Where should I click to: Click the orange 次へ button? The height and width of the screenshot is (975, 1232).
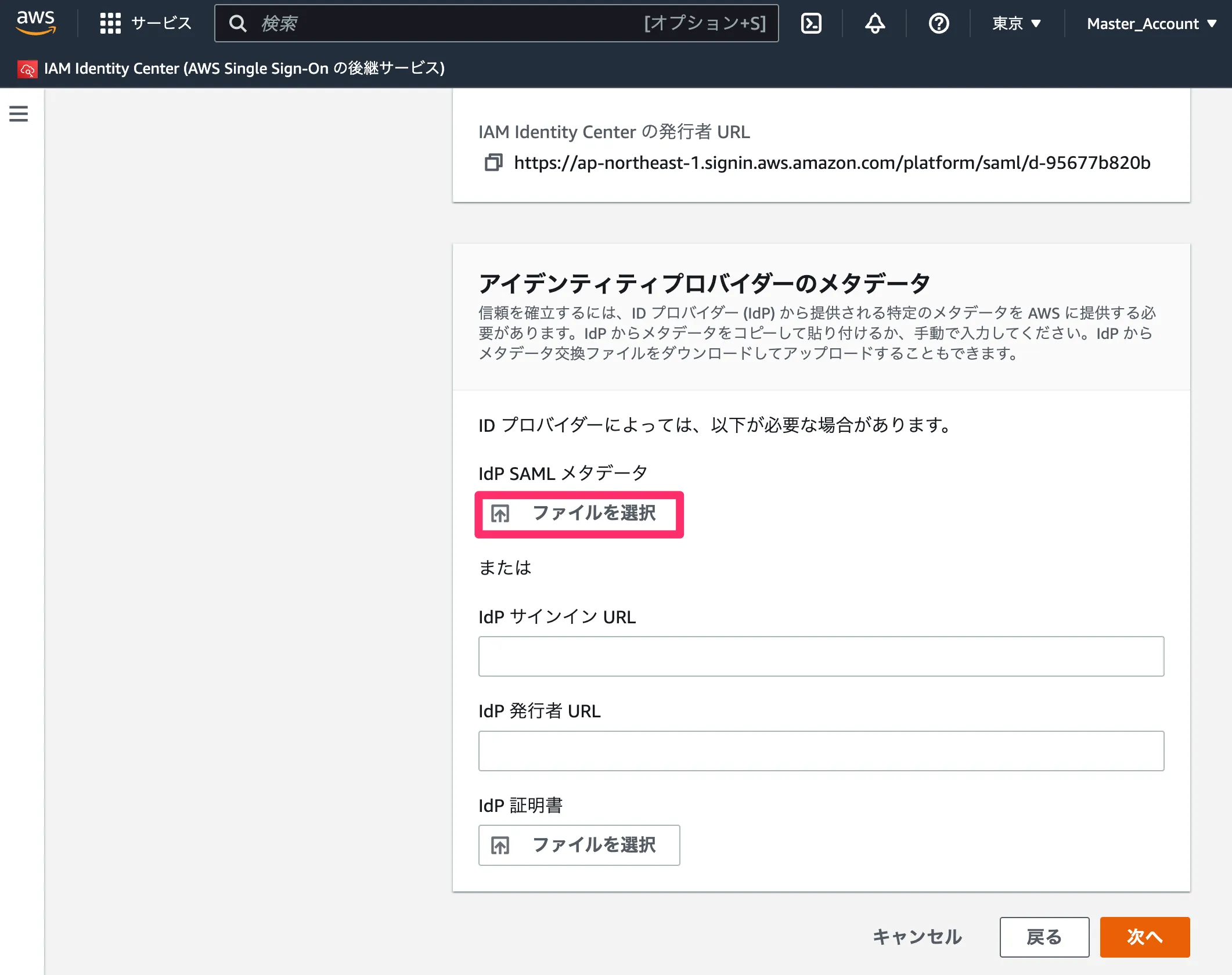coord(1144,937)
